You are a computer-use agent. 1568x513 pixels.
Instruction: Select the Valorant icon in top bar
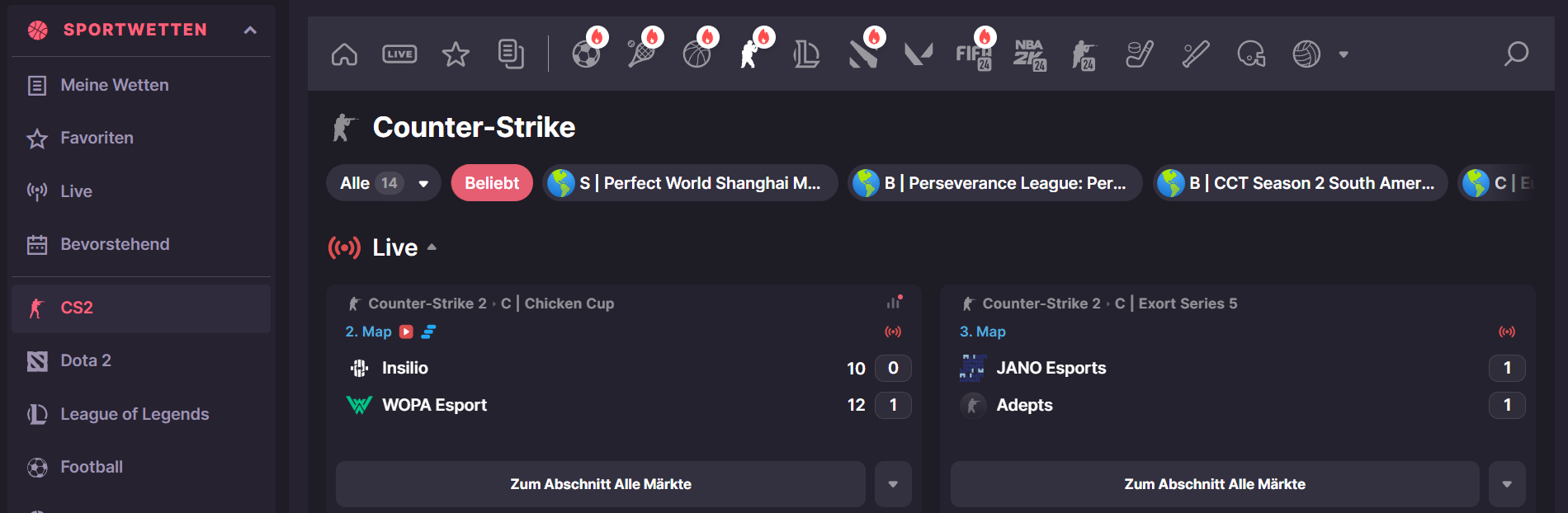tap(918, 54)
